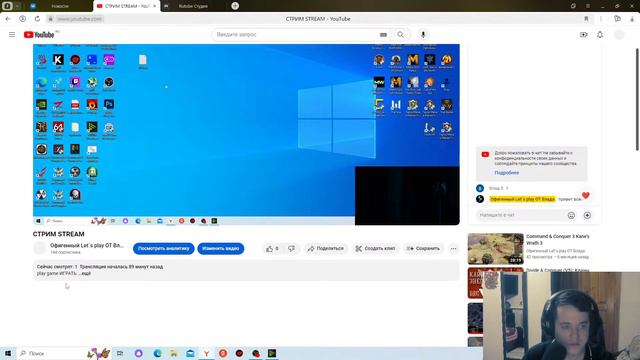
Task: Open the channel avatar below the title
Action: [x=40, y=248]
